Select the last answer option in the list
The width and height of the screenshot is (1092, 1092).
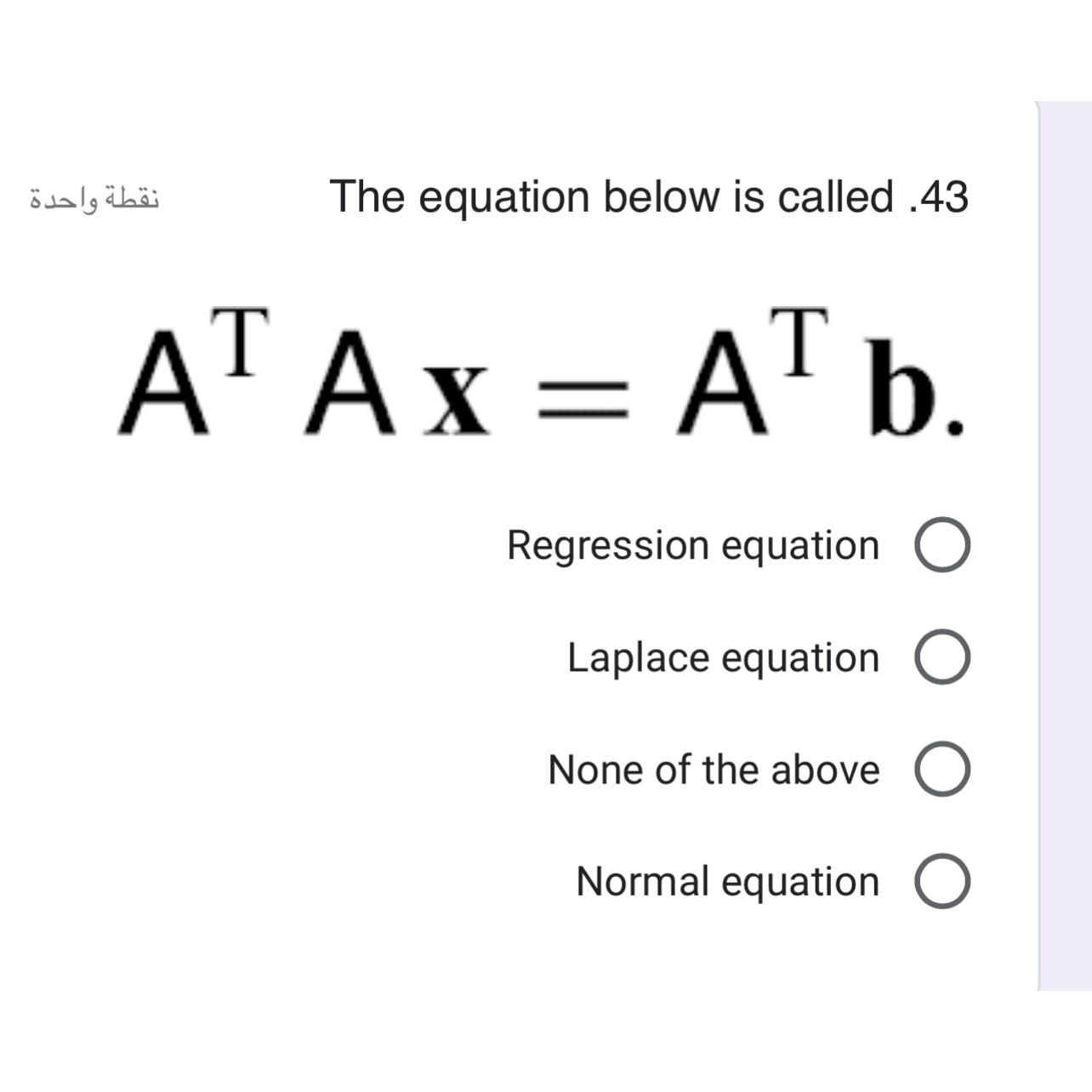click(941, 883)
